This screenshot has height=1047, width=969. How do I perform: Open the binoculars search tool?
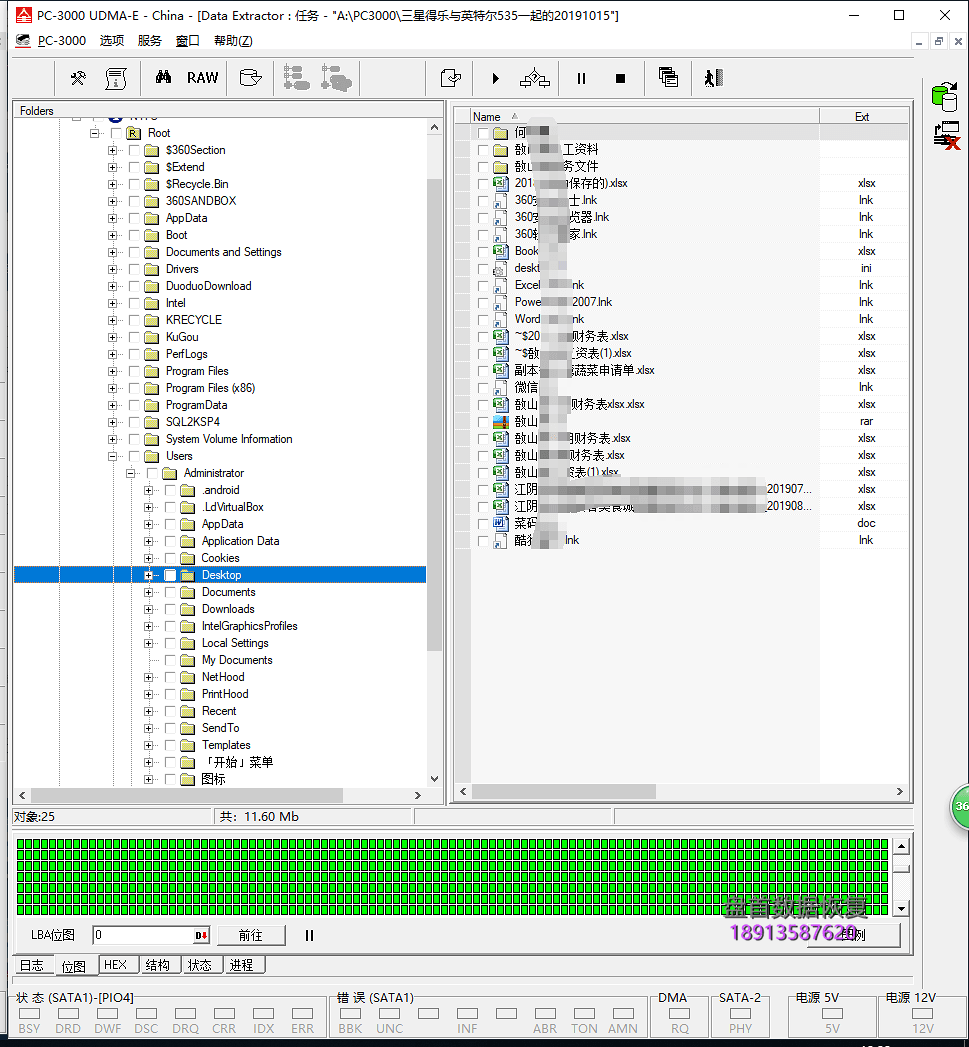click(x=163, y=77)
